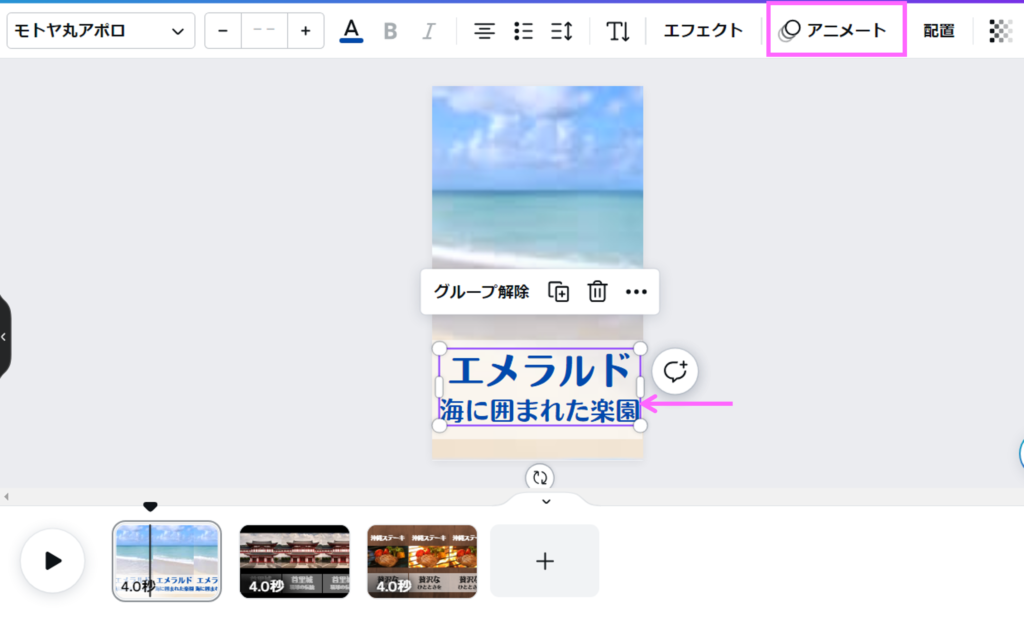The image size is (1024, 617).
Task: Open the transparency checkerboard control
Action: pyautogui.click(x=1000, y=31)
